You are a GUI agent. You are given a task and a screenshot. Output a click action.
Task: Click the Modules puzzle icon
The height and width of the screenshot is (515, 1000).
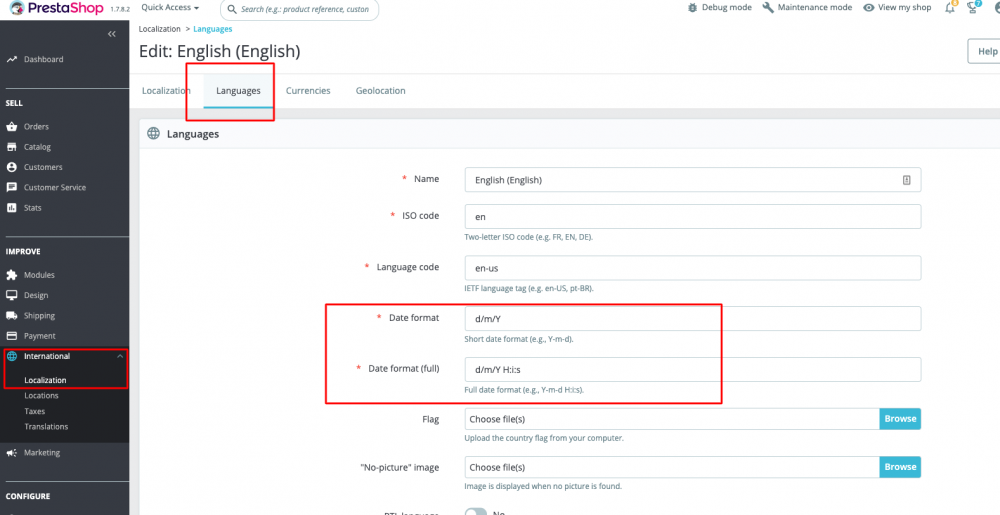(x=11, y=275)
